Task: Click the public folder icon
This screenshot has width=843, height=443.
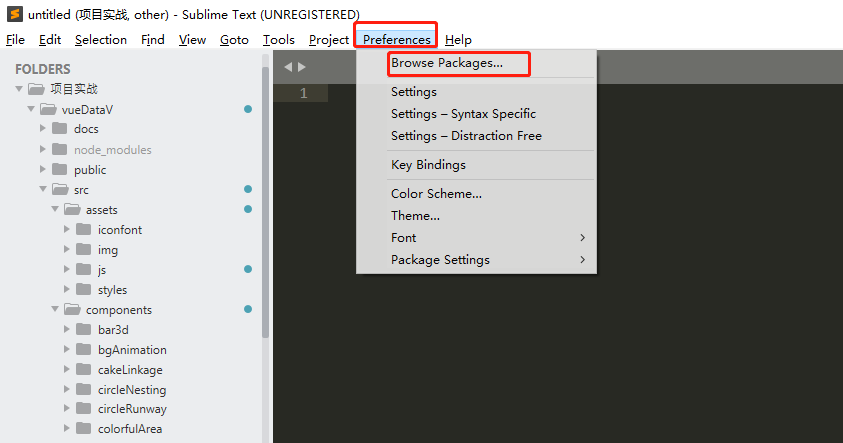Action: coord(60,169)
